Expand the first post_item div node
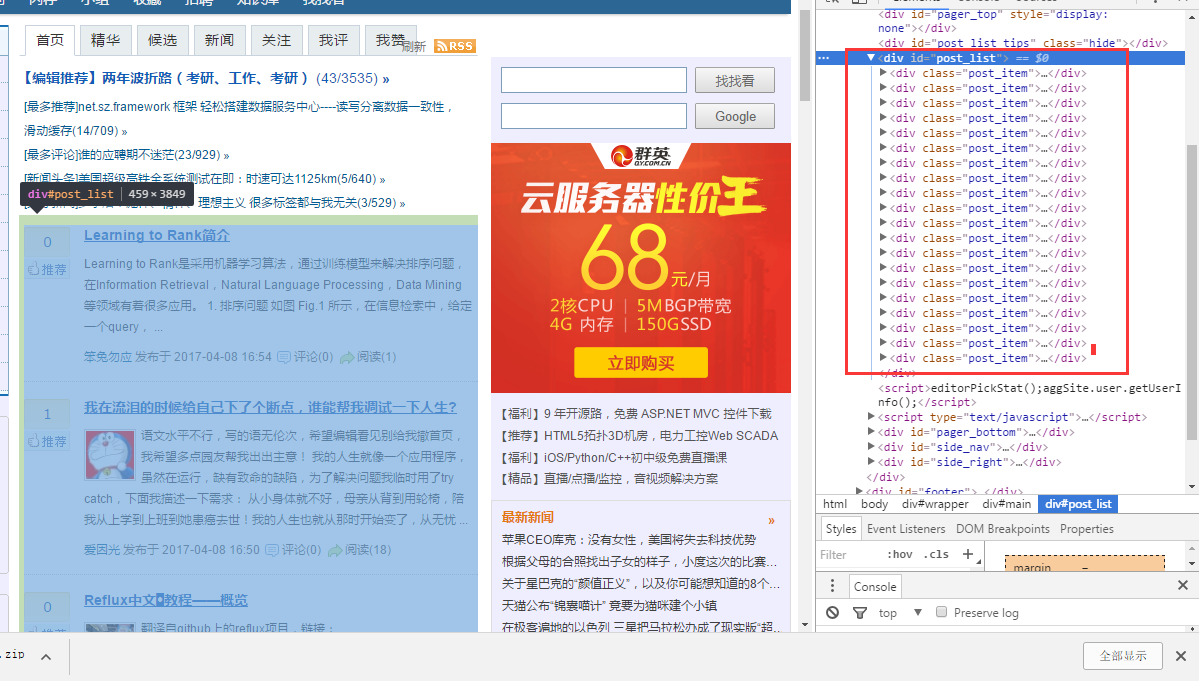Viewport: 1199px width, 681px height. 884,72
